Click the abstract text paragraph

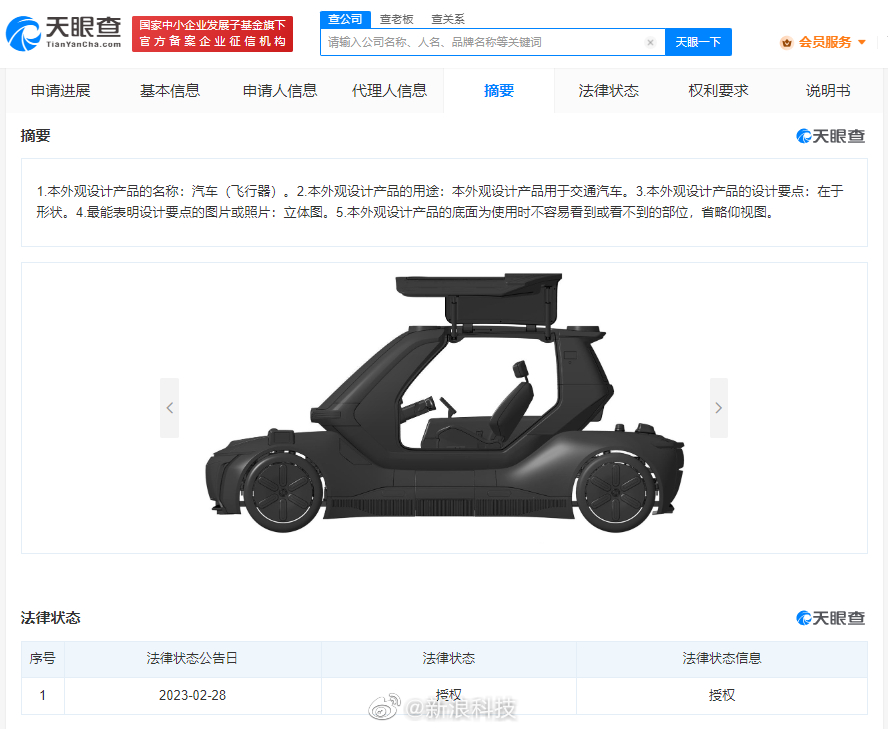click(441, 202)
